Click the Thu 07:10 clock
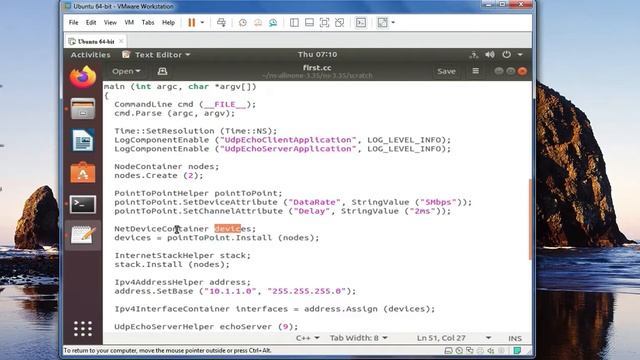The height and width of the screenshot is (360, 640). point(317,54)
